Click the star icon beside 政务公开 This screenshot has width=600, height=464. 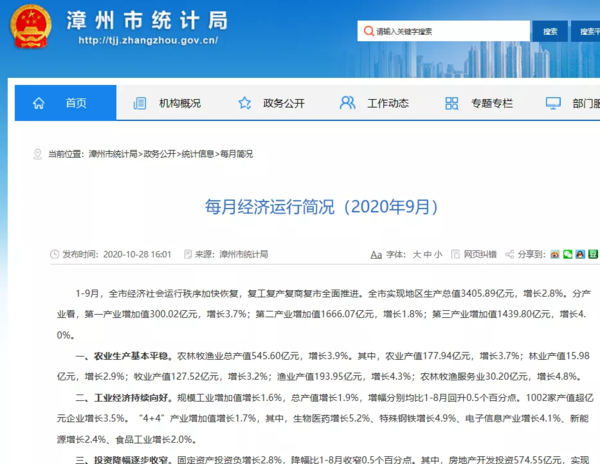point(245,103)
